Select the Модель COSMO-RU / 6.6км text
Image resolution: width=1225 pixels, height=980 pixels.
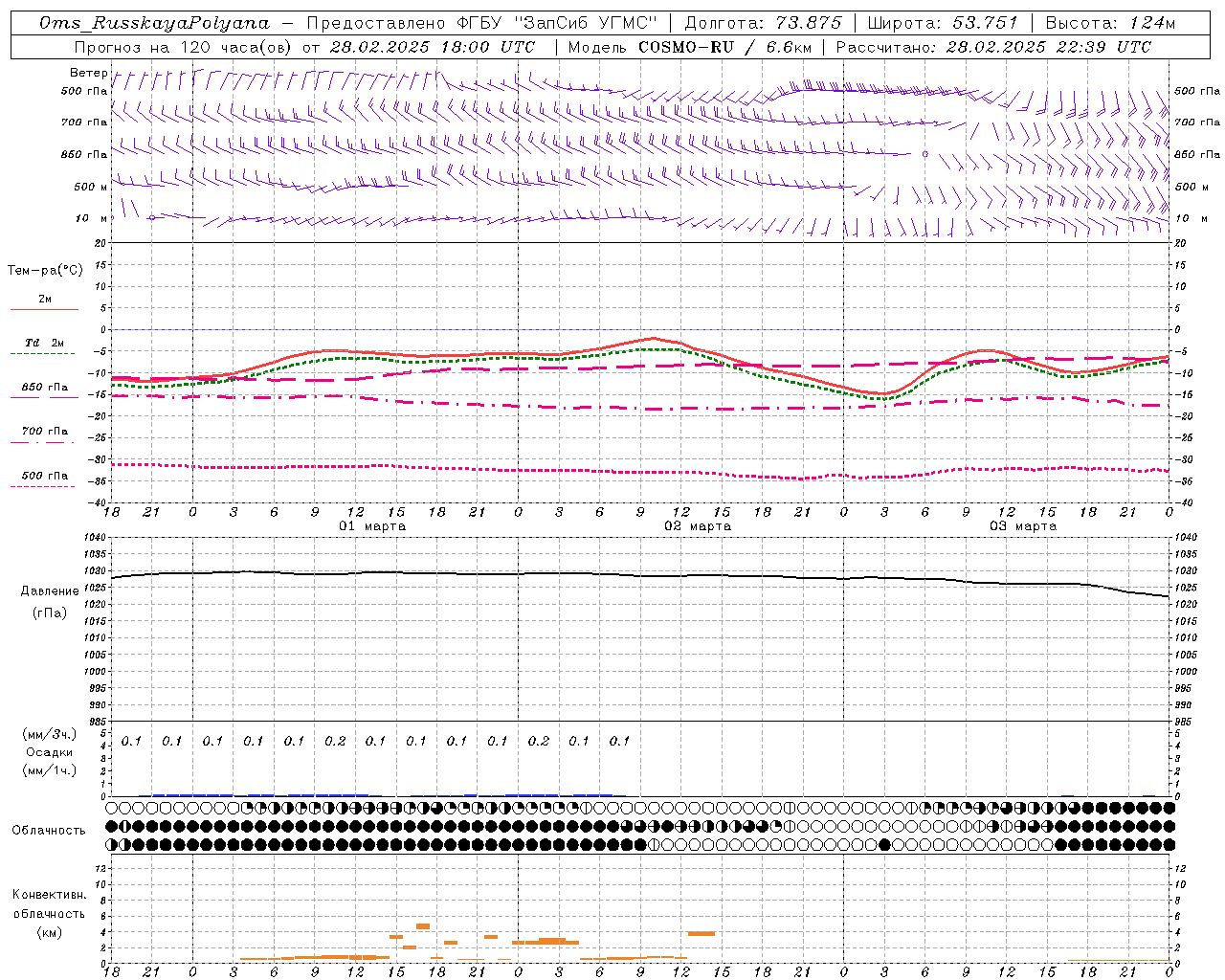[x=690, y=47]
